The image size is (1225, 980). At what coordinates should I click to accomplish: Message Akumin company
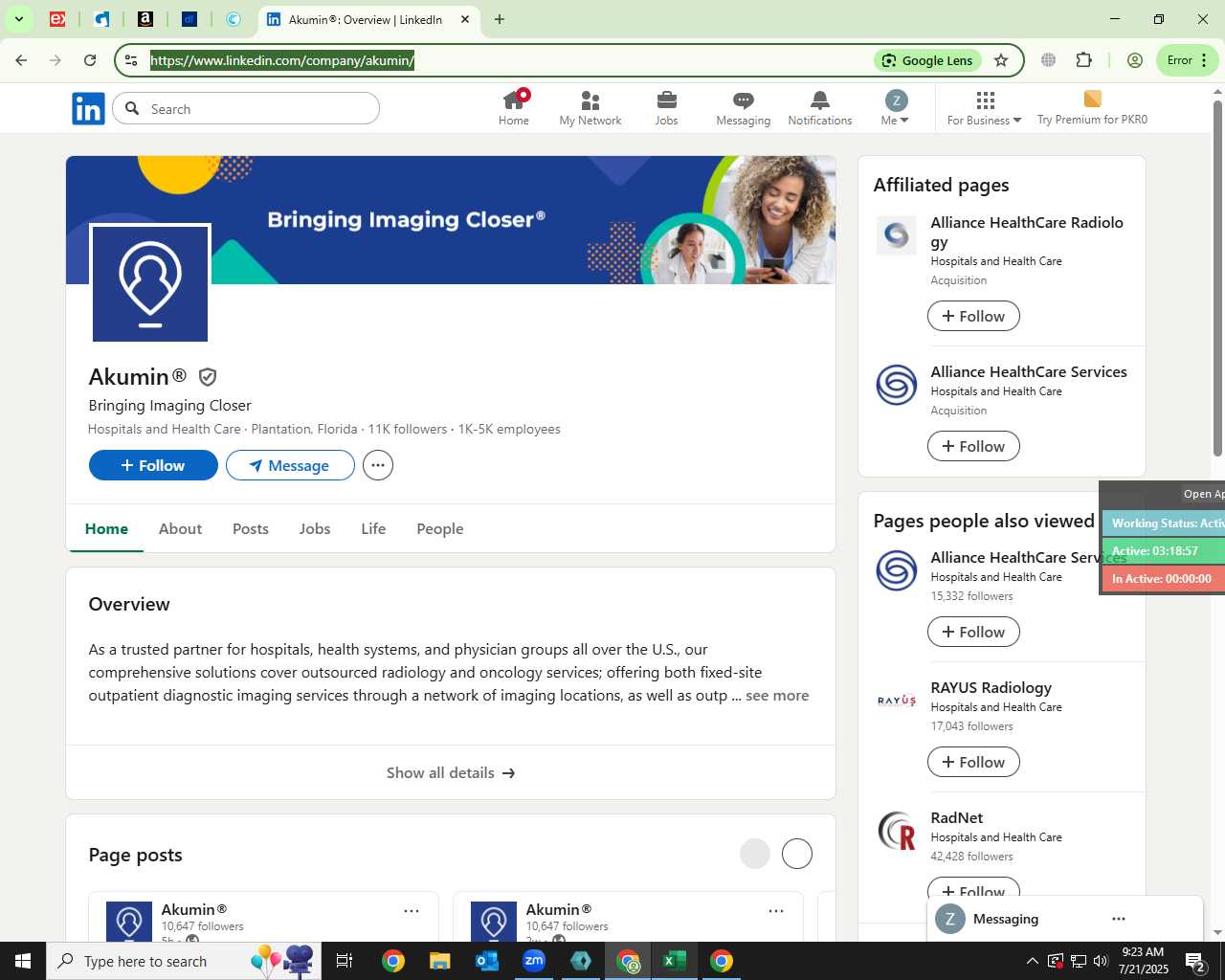(x=290, y=465)
